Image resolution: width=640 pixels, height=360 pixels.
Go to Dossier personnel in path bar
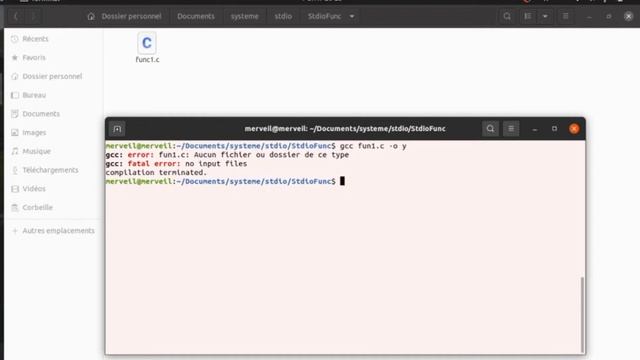pos(131,16)
